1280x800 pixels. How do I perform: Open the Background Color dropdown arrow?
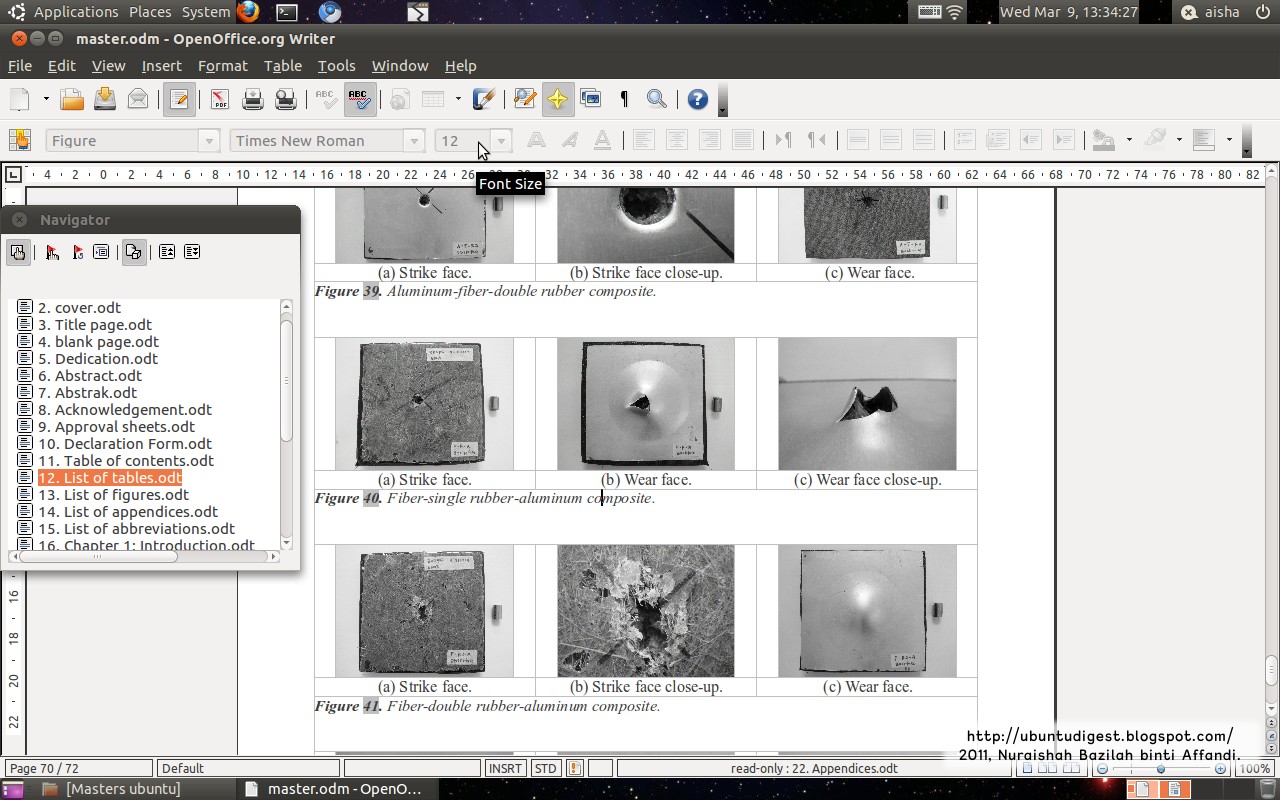(1229, 140)
